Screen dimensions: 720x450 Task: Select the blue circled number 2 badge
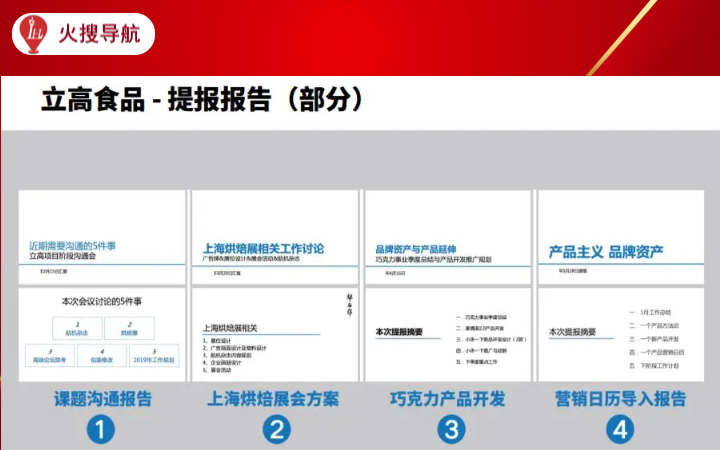click(276, 430)
